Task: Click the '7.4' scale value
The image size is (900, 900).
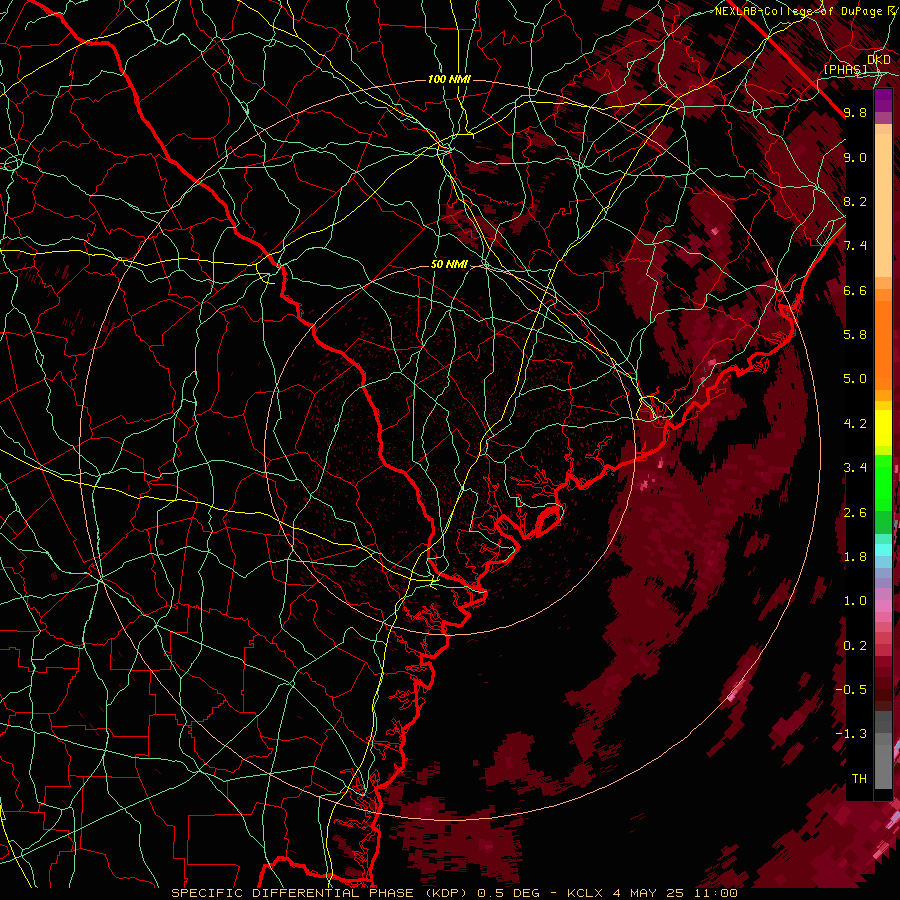Action: tap(855, 246)
